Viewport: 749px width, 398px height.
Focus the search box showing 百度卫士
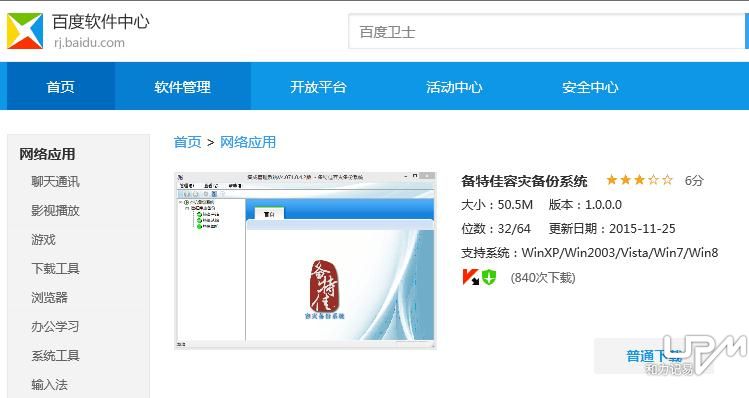[x=546, y=32]
